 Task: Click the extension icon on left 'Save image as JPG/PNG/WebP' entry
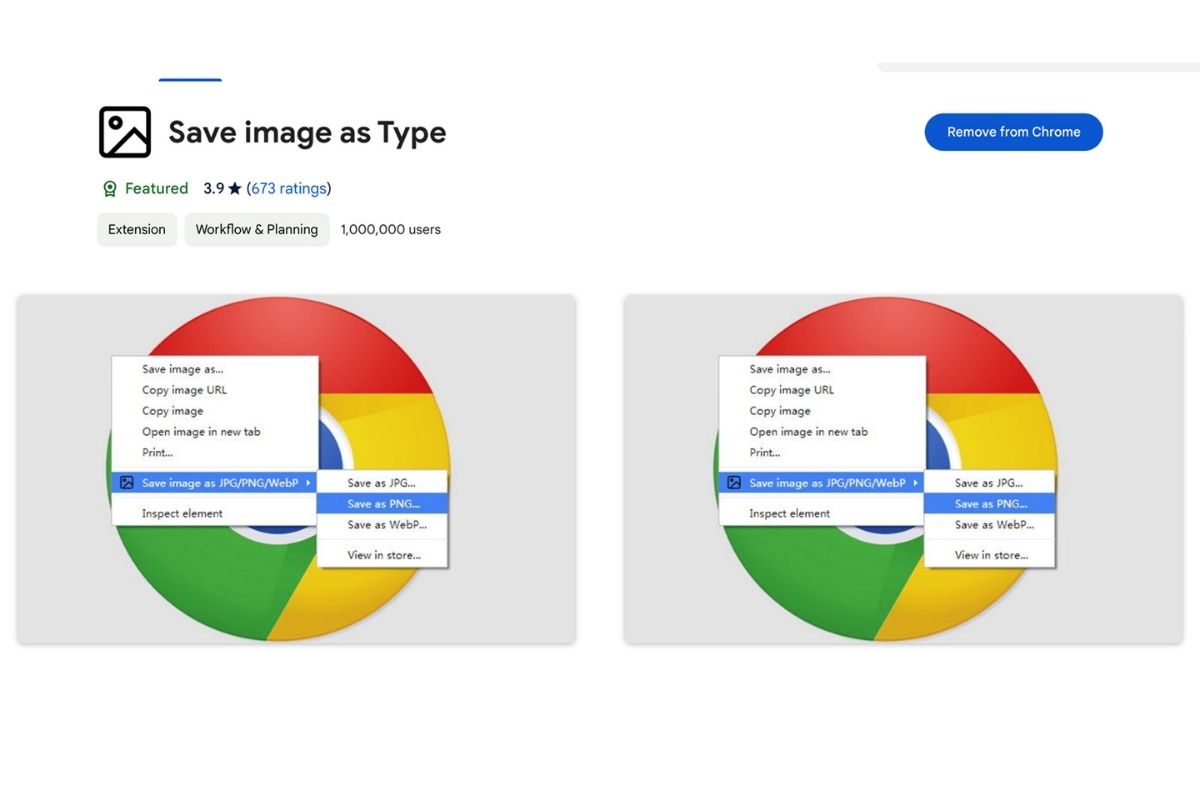127,482
